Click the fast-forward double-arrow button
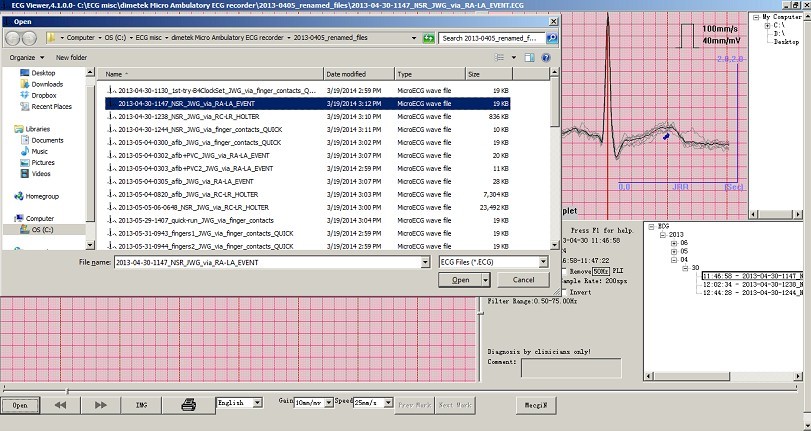Viewport: 811px width, 431px height. [x=100, y=405]
